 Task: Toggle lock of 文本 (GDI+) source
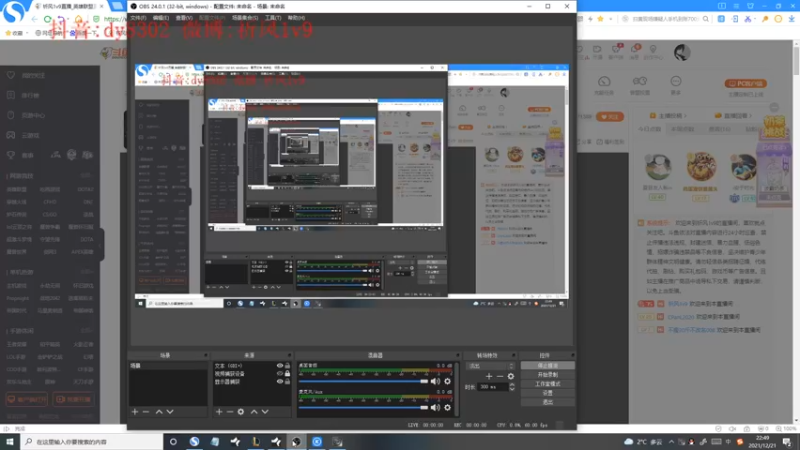(x=287, y=366)
